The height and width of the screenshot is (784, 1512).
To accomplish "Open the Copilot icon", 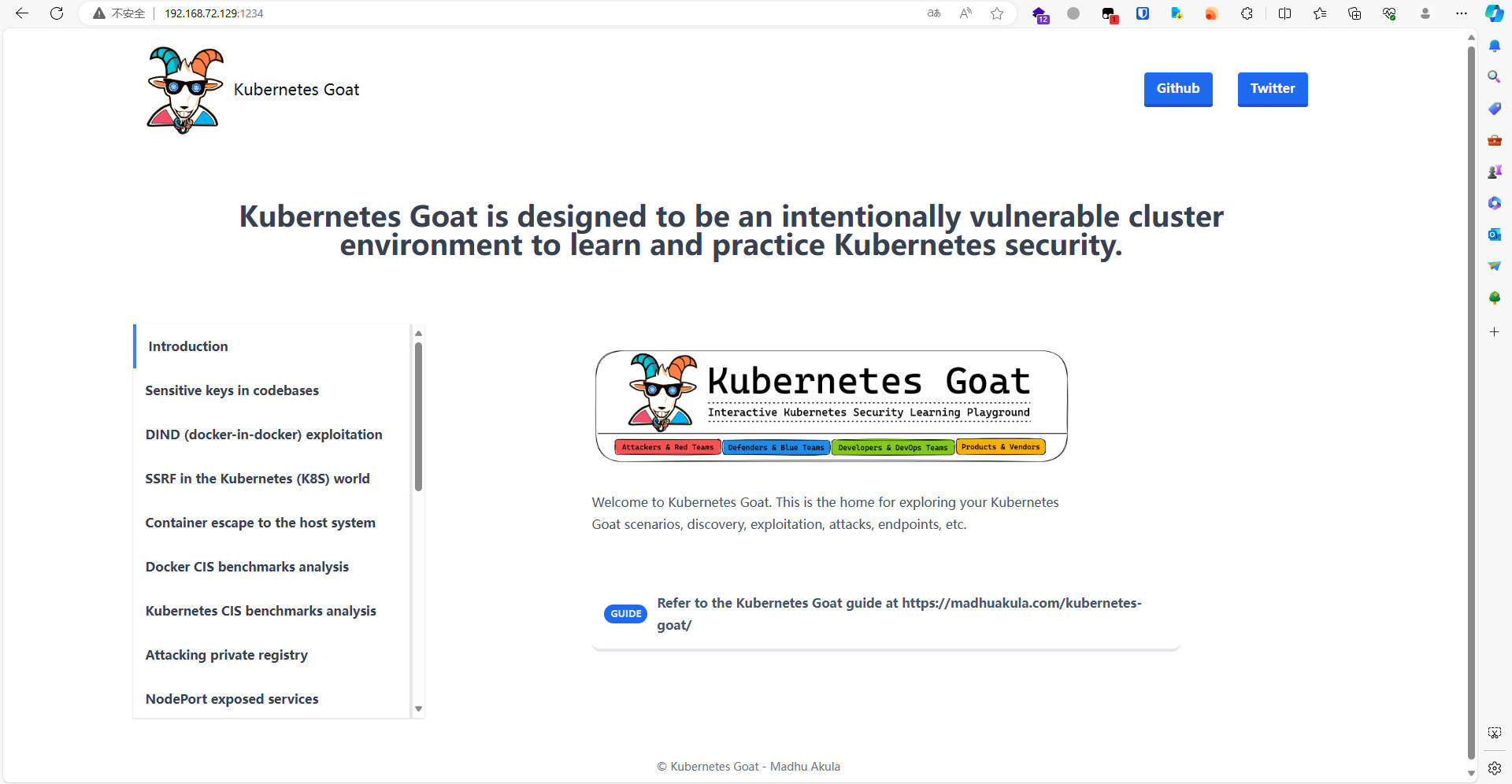I will click(1494, 13).
